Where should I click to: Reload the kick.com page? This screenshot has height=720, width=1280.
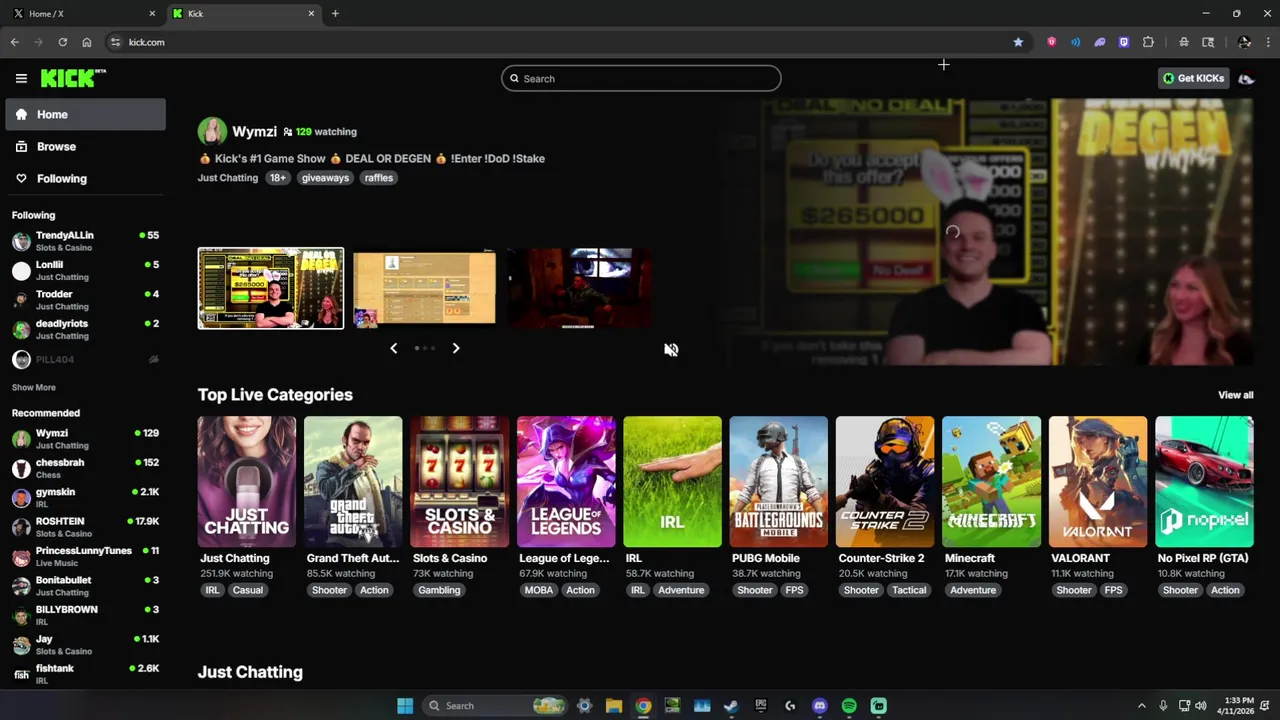pos(62,42)
